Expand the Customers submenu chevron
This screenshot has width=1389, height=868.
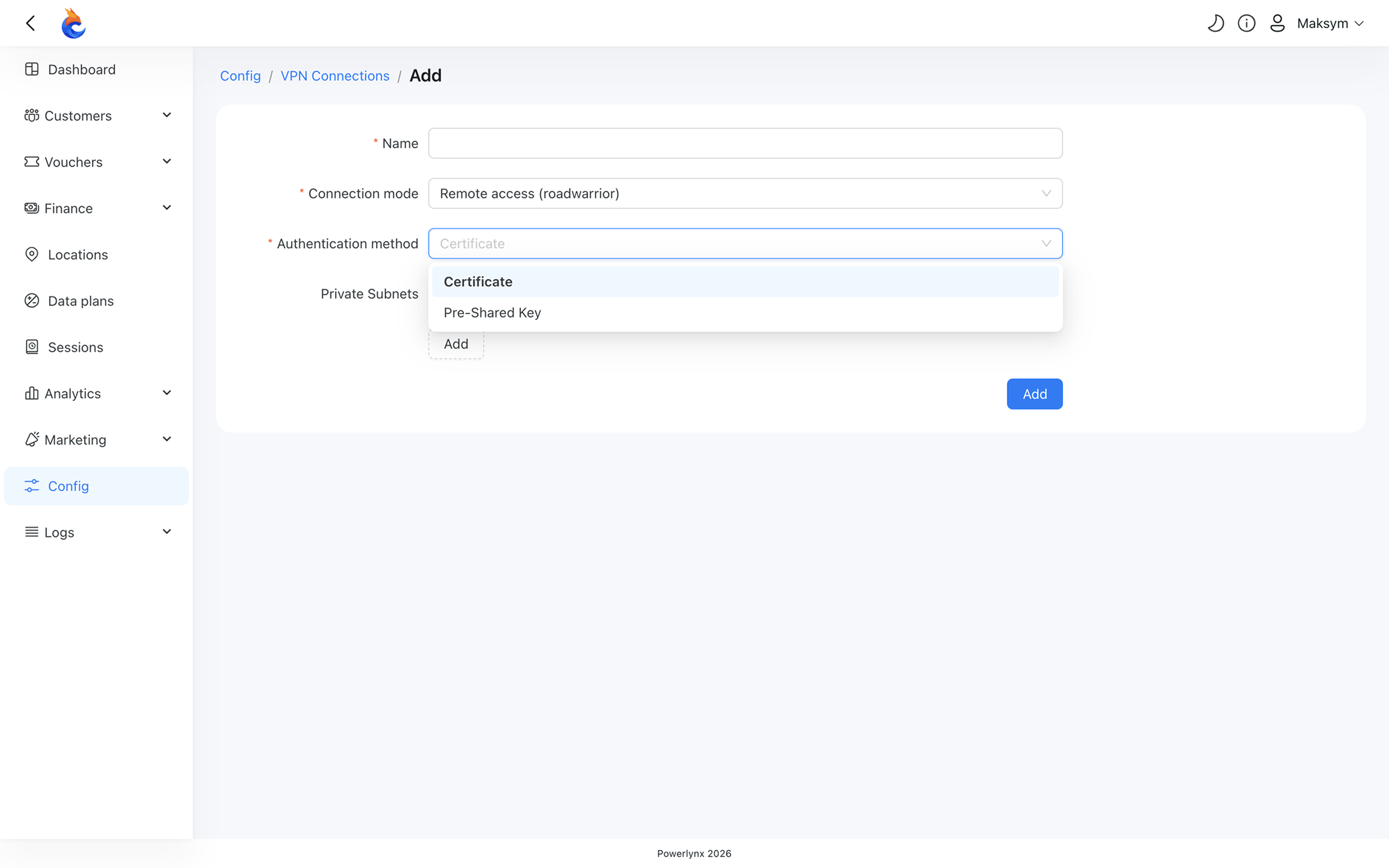[167, 115]
